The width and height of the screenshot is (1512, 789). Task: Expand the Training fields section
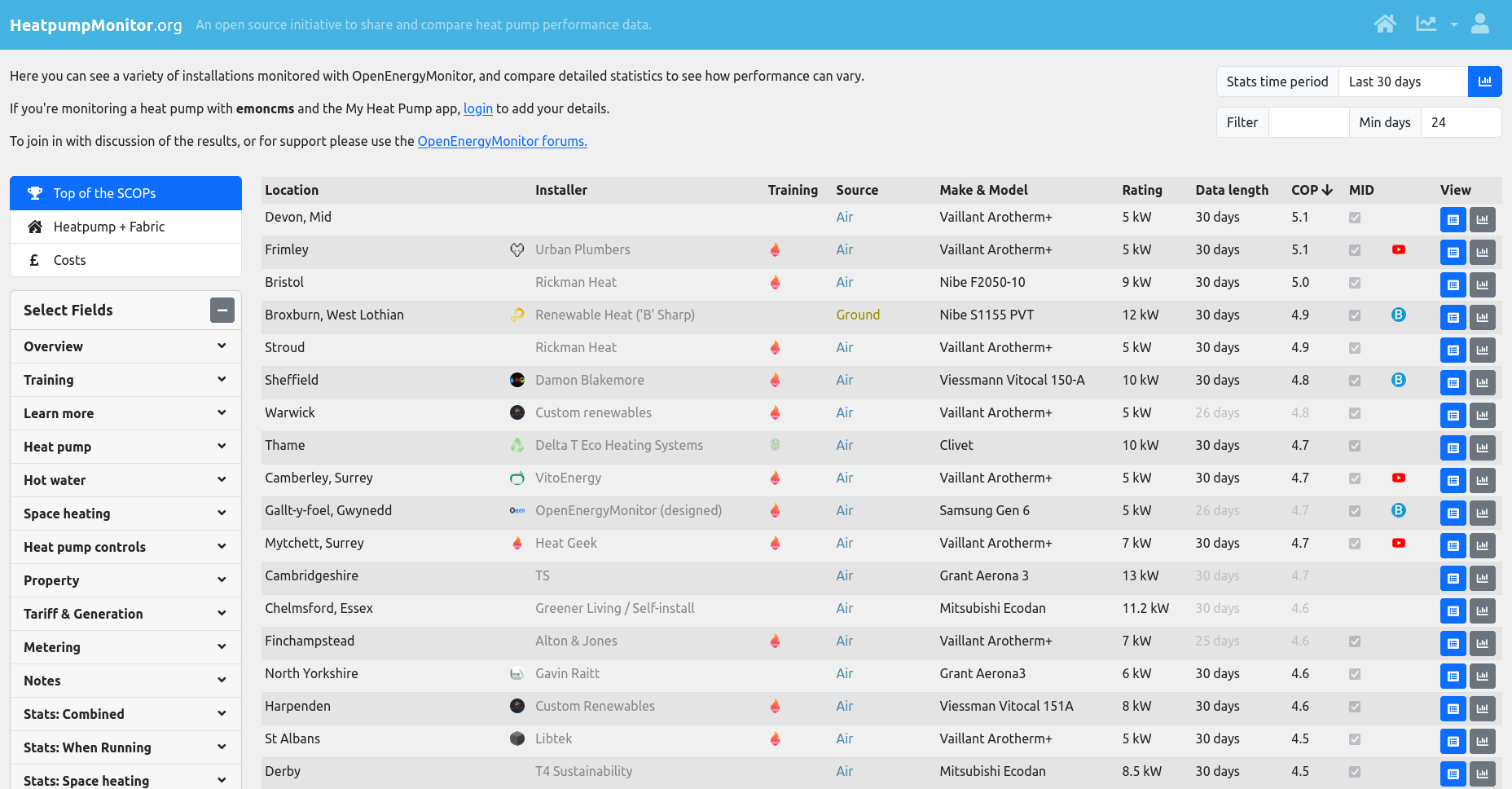click(x=125, y=380)
